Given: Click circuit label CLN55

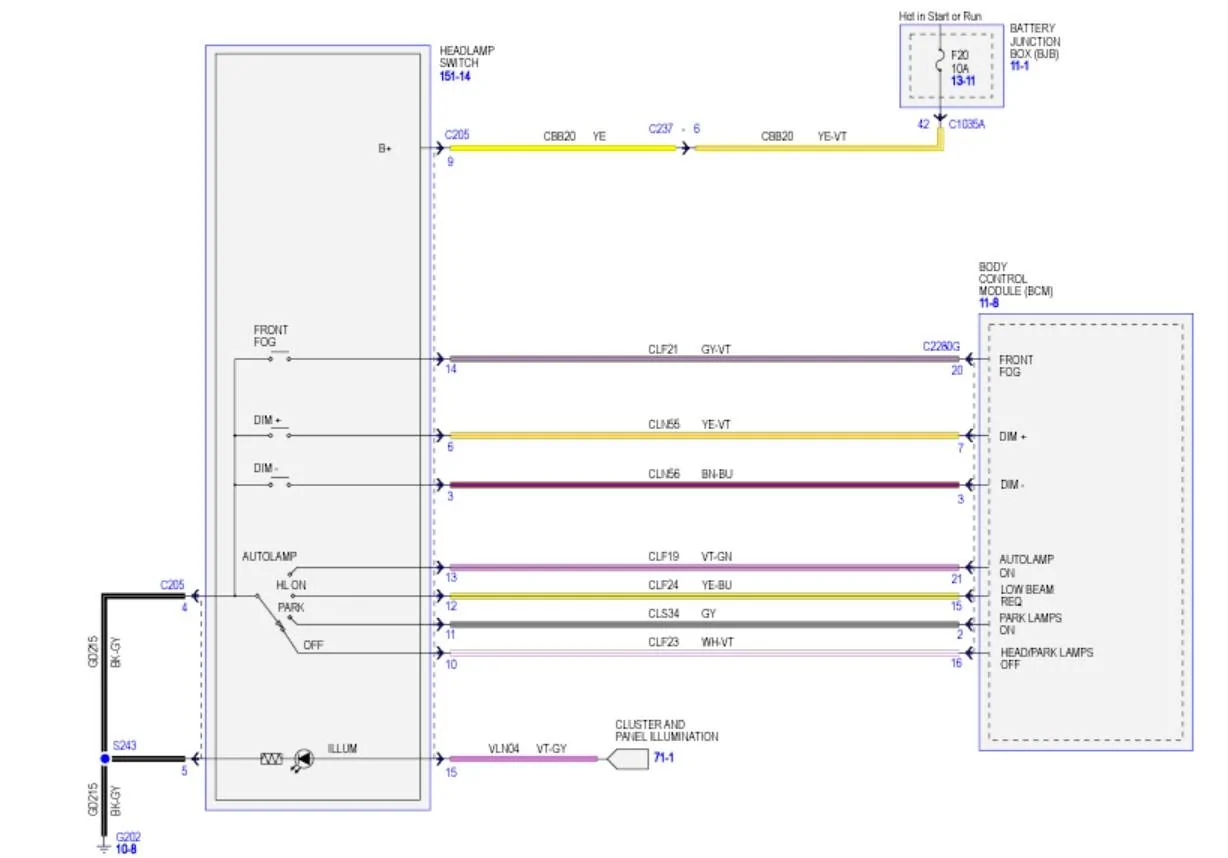Looking at the screenshot, I should [664, 424].
